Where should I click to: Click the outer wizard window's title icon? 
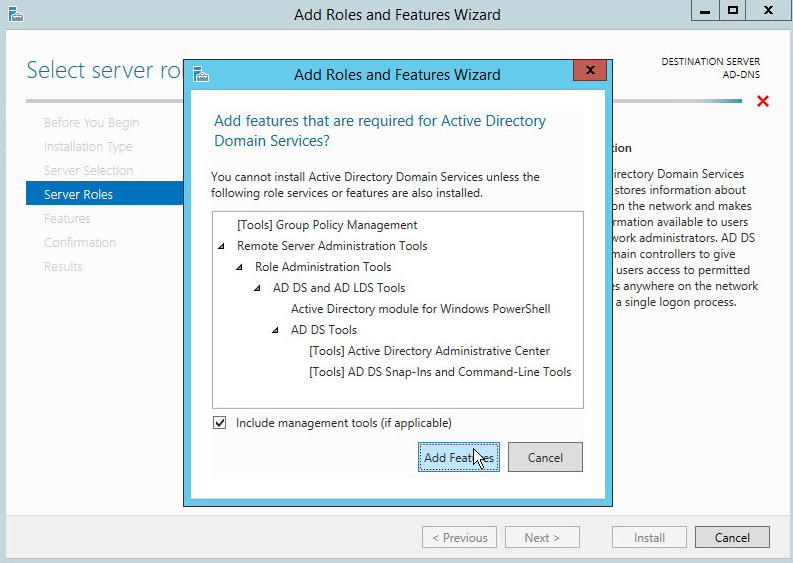click(x=14, y=14)
